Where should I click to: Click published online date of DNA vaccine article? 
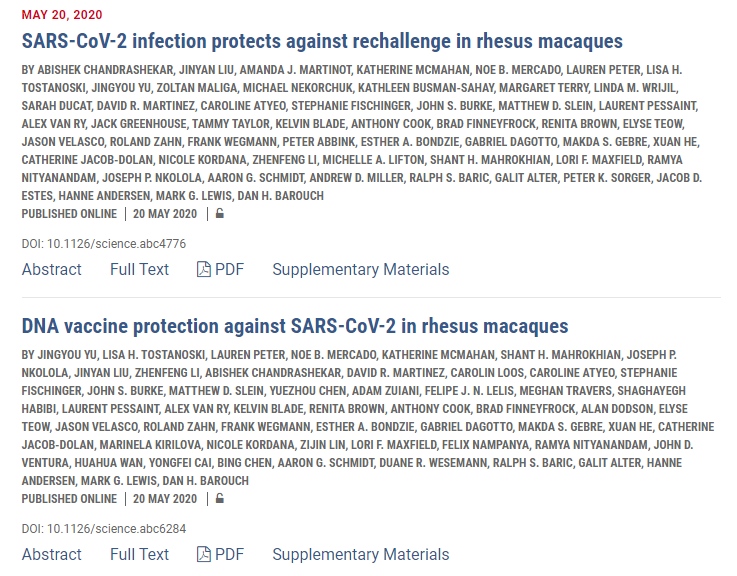[x=165, y=498]
